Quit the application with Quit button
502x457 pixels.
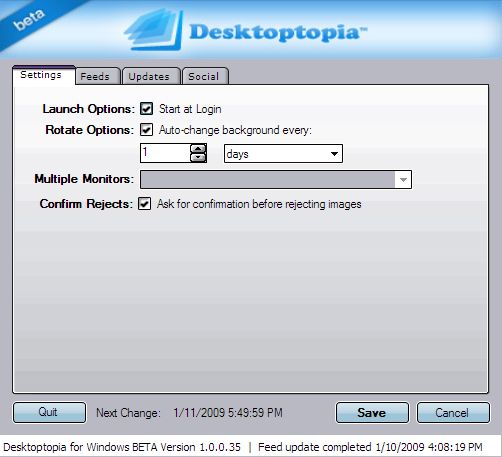coord(49,412)
